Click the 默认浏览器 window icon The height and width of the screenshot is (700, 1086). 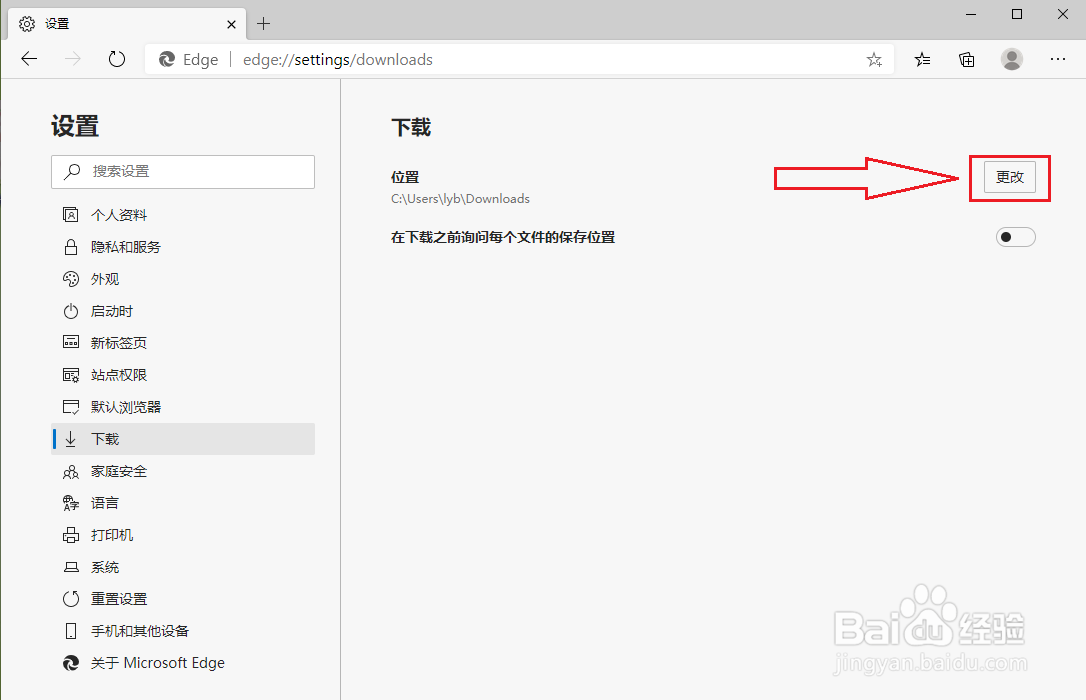click(71, 407)
